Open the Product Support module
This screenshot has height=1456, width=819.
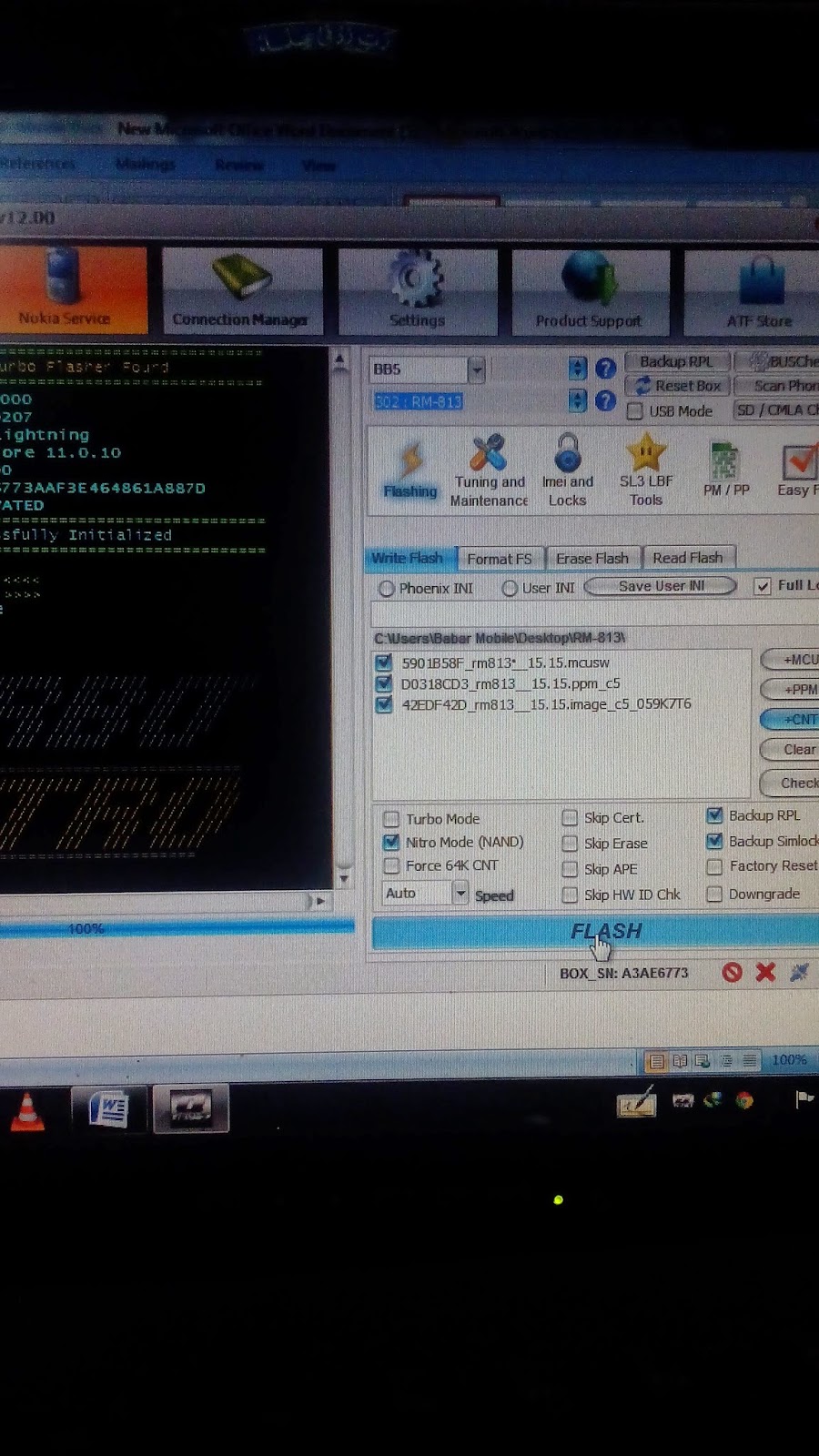[589, 291]
